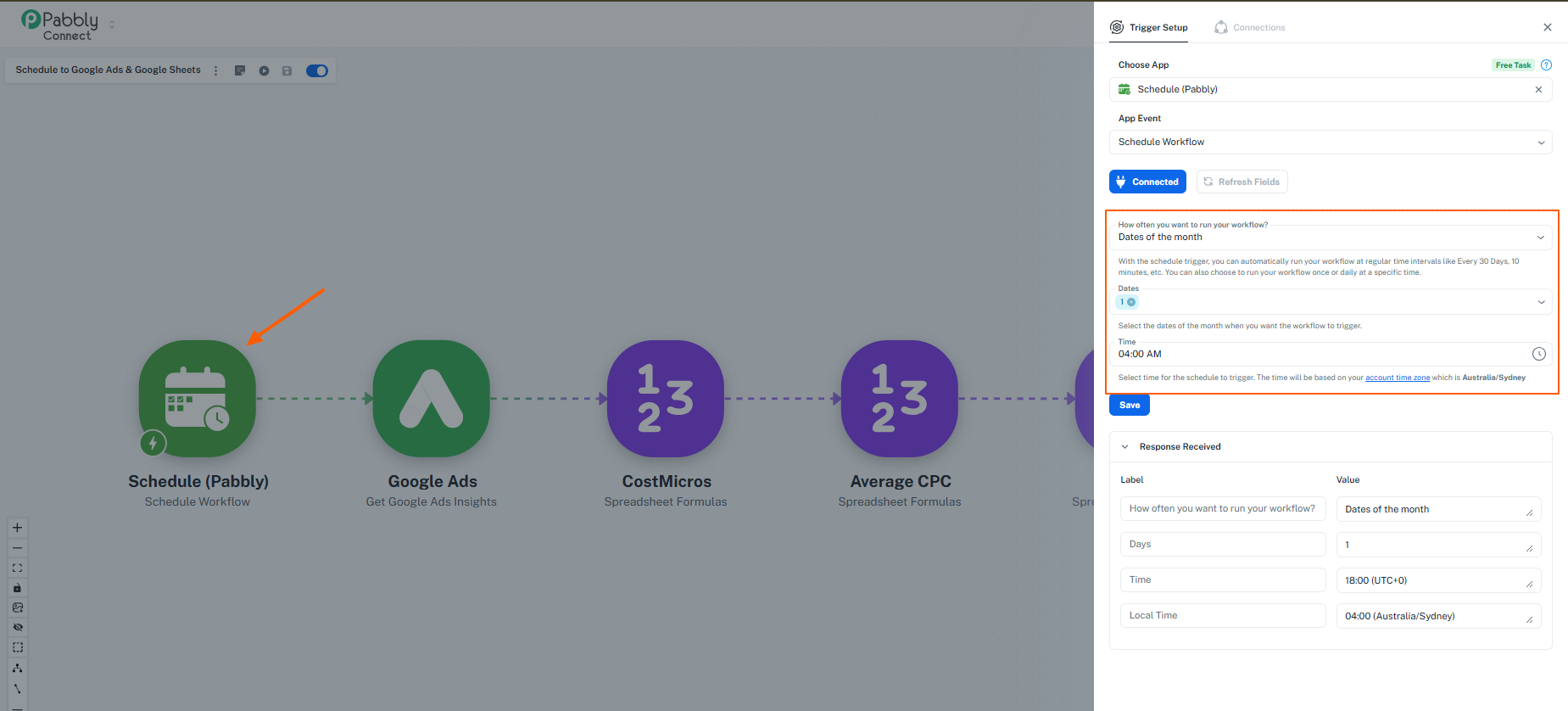This screenshot has width=1568, height=711.
Task: Open the App Event dropdown
Action: coord(1331,142)
